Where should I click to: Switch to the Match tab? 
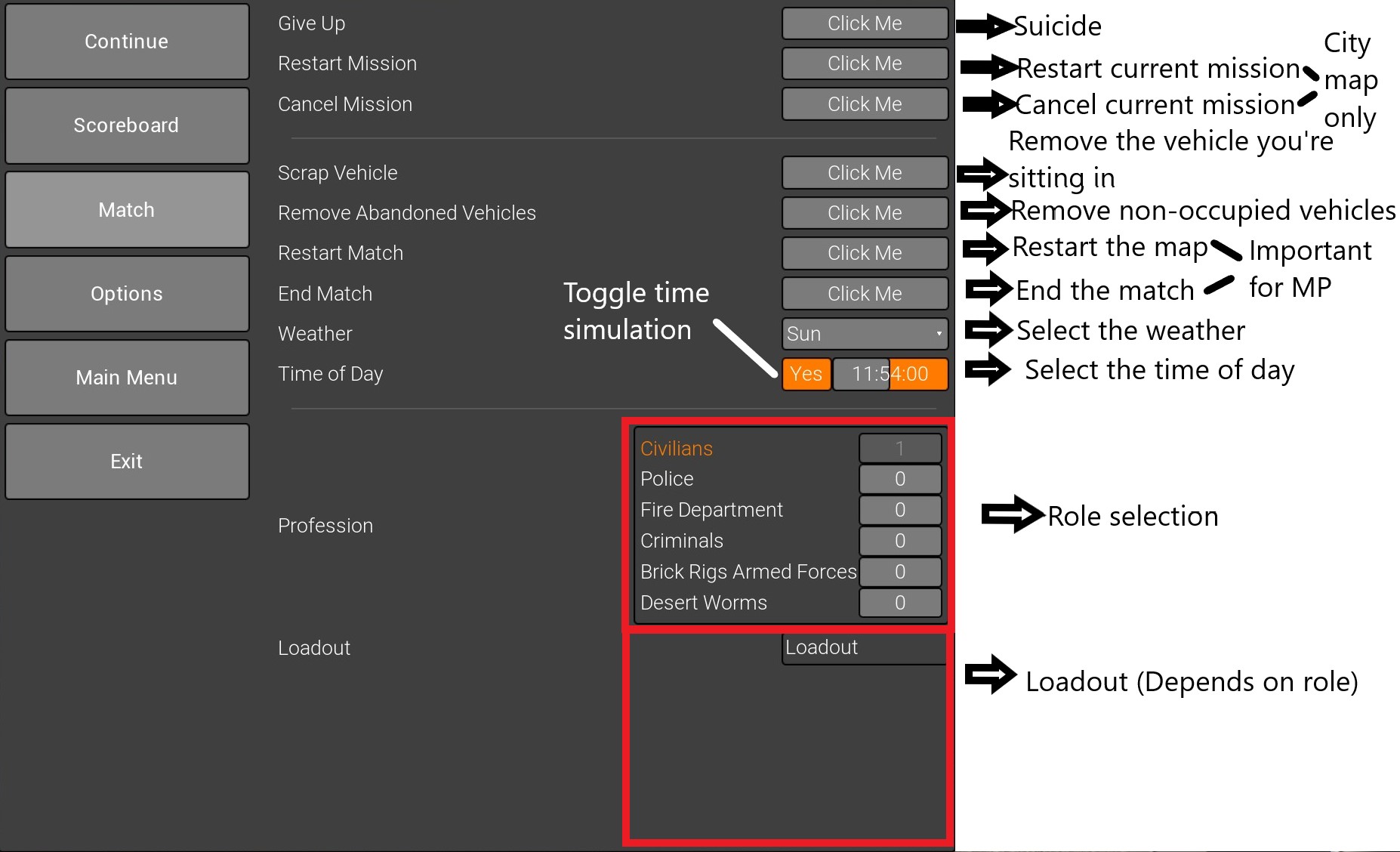click(x=127, y=209)
